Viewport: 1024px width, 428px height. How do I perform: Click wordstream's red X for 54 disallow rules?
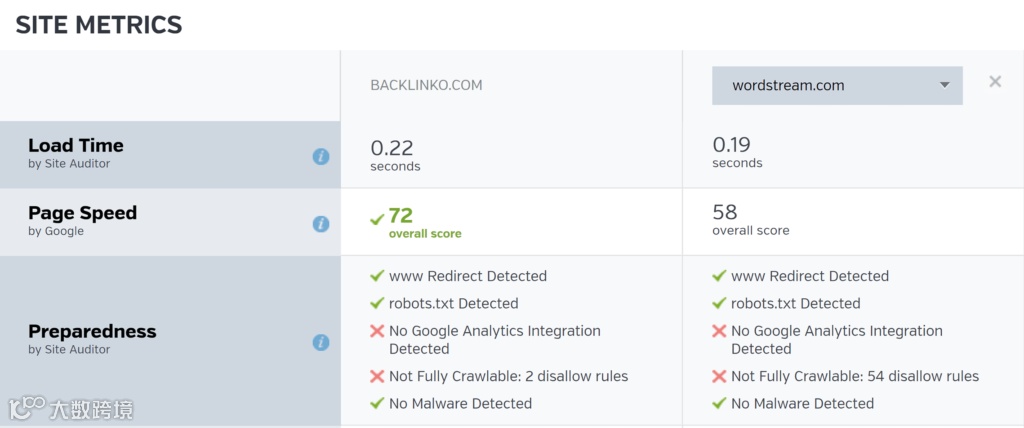pos(719,376)
